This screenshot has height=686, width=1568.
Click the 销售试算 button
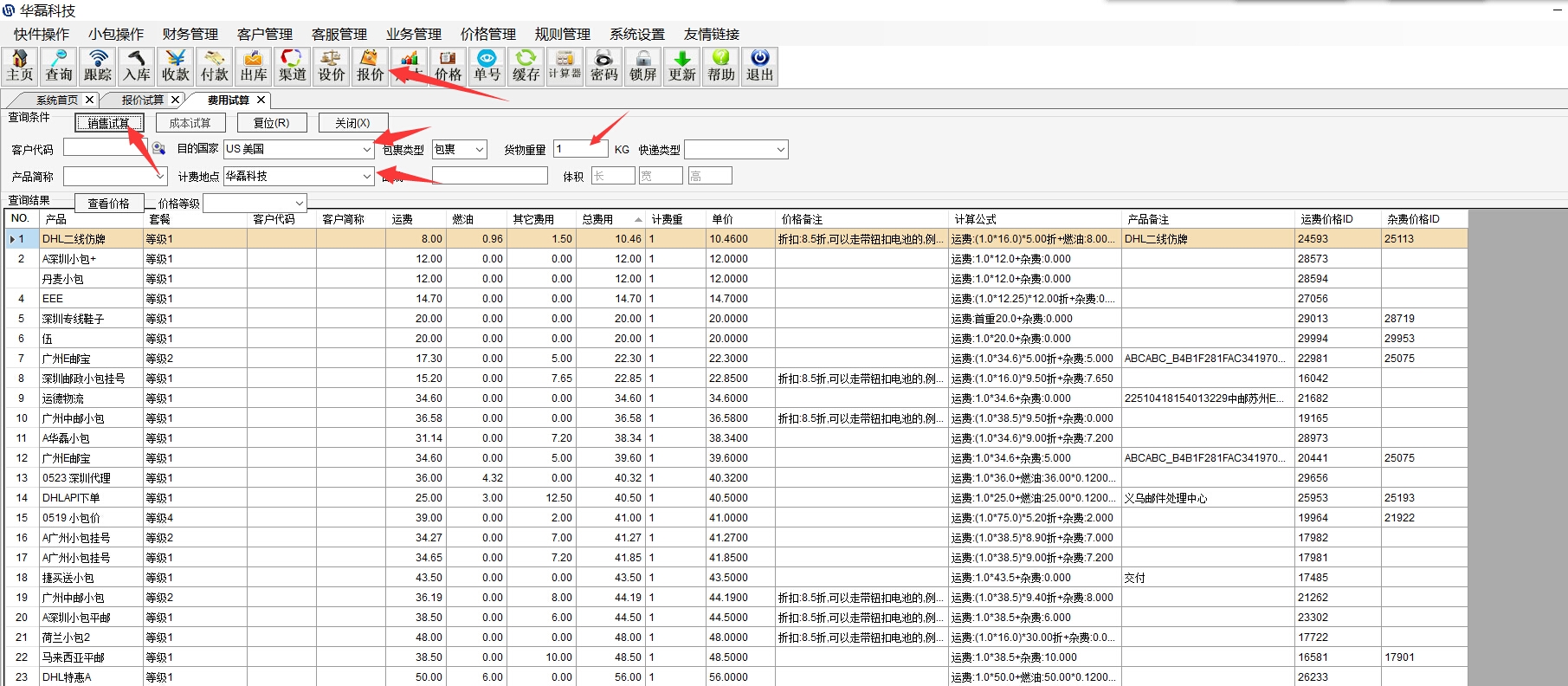click(108, 123)
